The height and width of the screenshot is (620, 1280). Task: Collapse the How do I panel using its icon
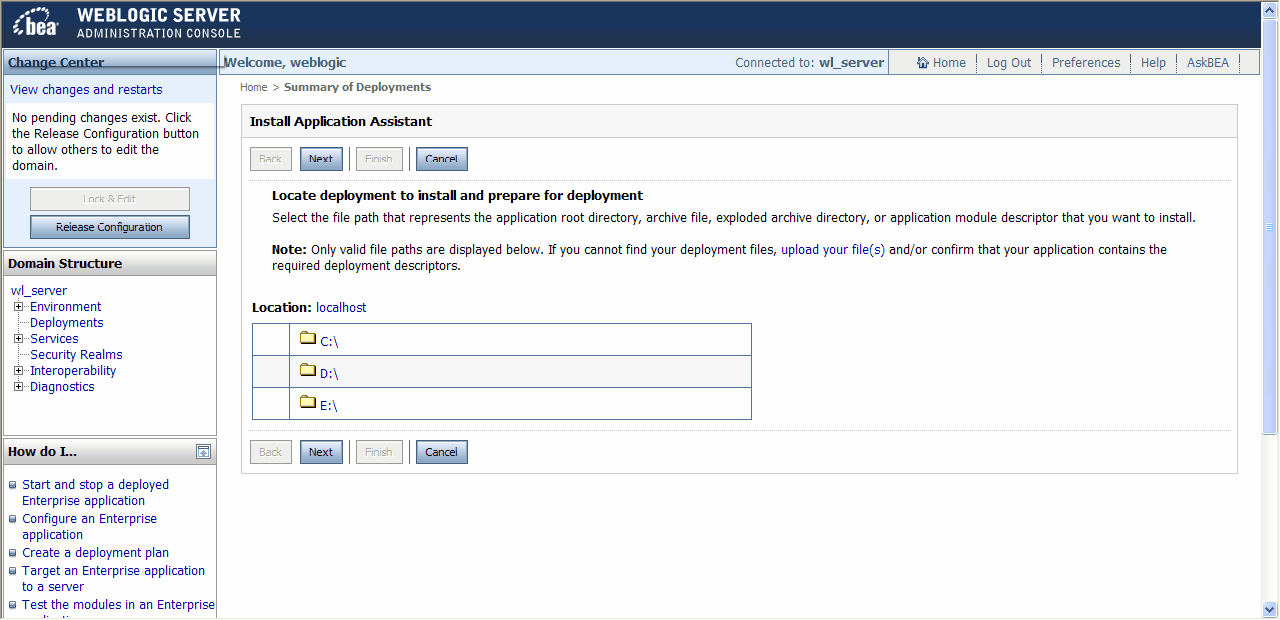click(x=203, y=452)
